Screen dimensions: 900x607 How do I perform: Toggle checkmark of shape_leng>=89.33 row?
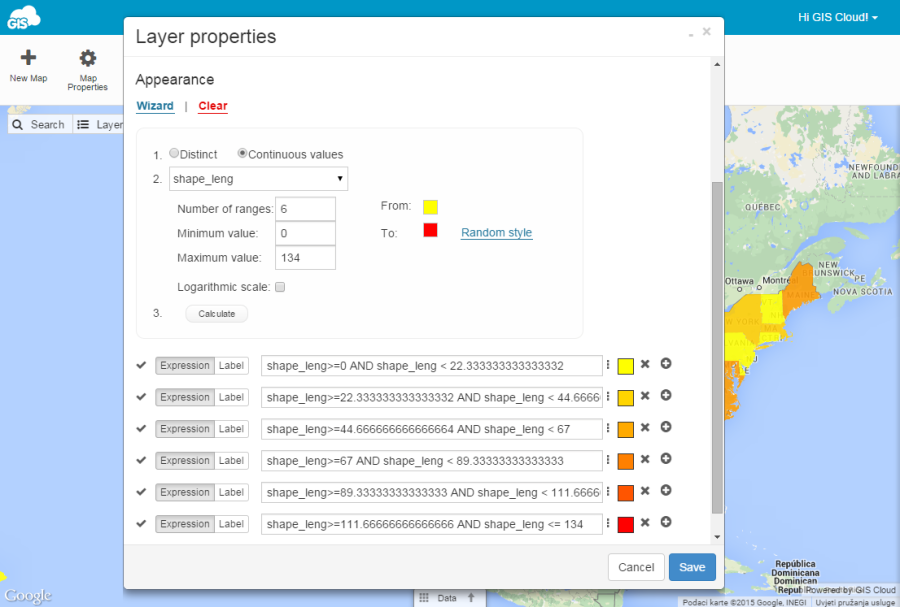tap(141, 492)
